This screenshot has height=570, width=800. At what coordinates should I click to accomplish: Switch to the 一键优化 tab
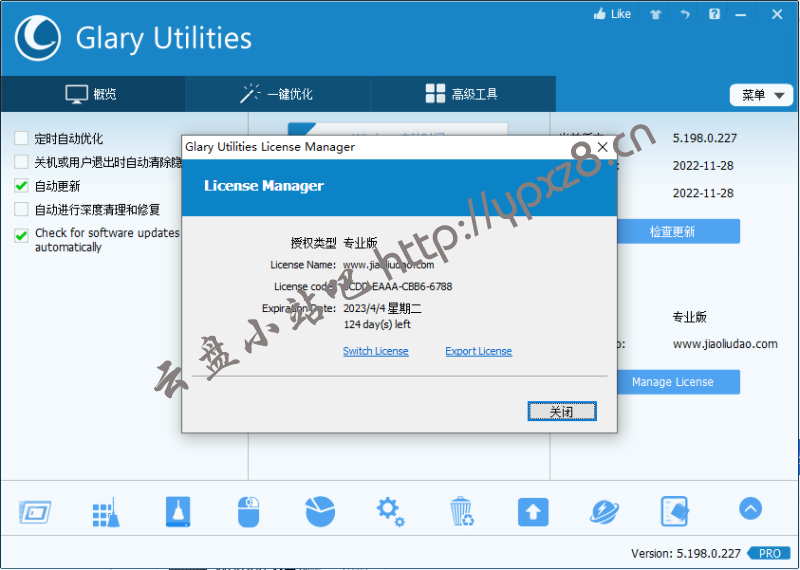(x=277, y=94)
